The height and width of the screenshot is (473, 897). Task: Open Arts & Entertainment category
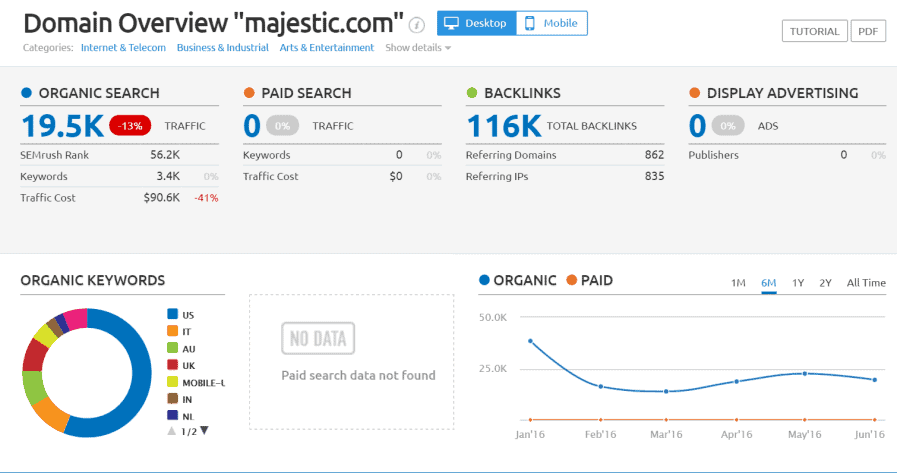327,47
